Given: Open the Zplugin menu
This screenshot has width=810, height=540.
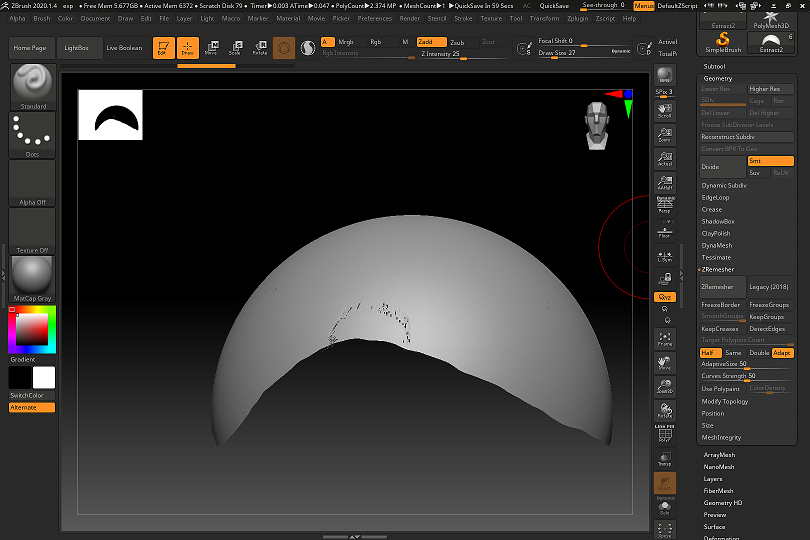Looking at the screenshot, I should tap(577, 18).
